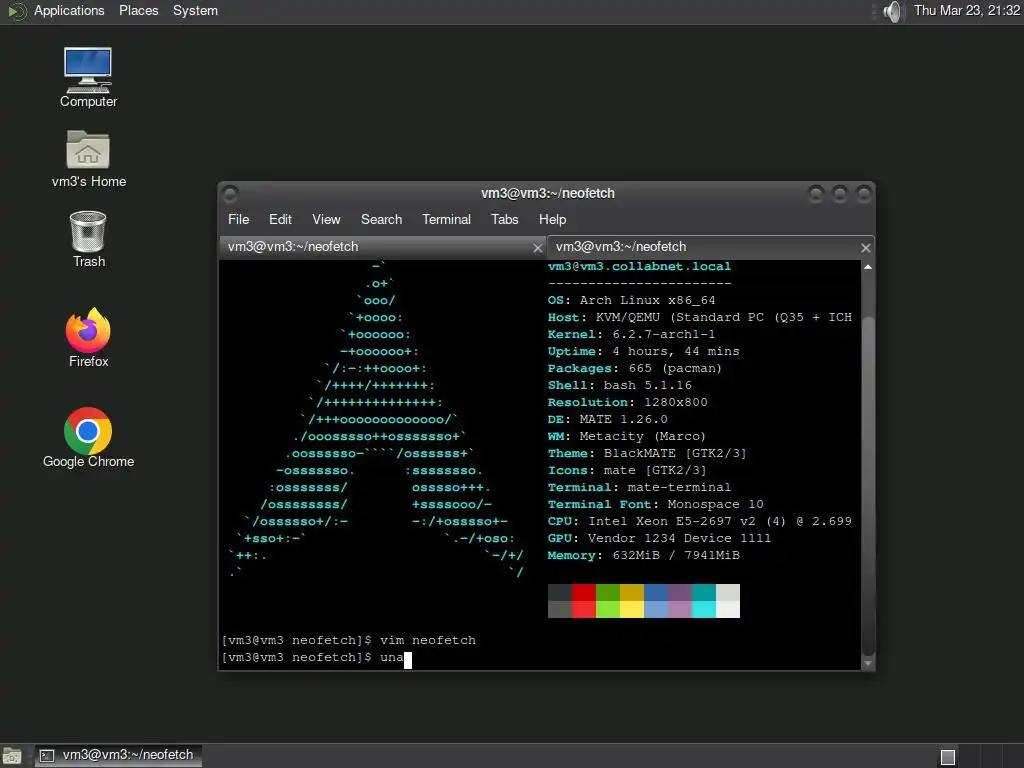
Task: Open the vm3's Home folder icon
Action: point(88,159)
